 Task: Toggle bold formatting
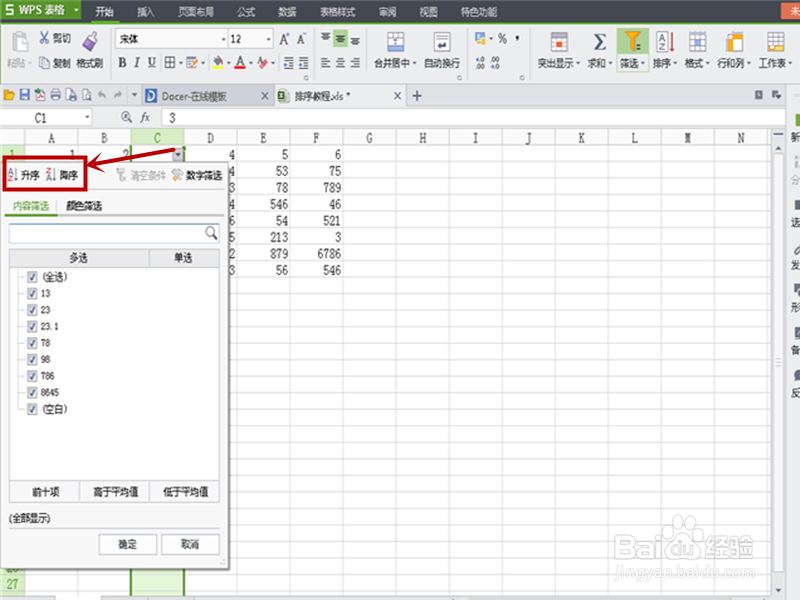(122, 63)
